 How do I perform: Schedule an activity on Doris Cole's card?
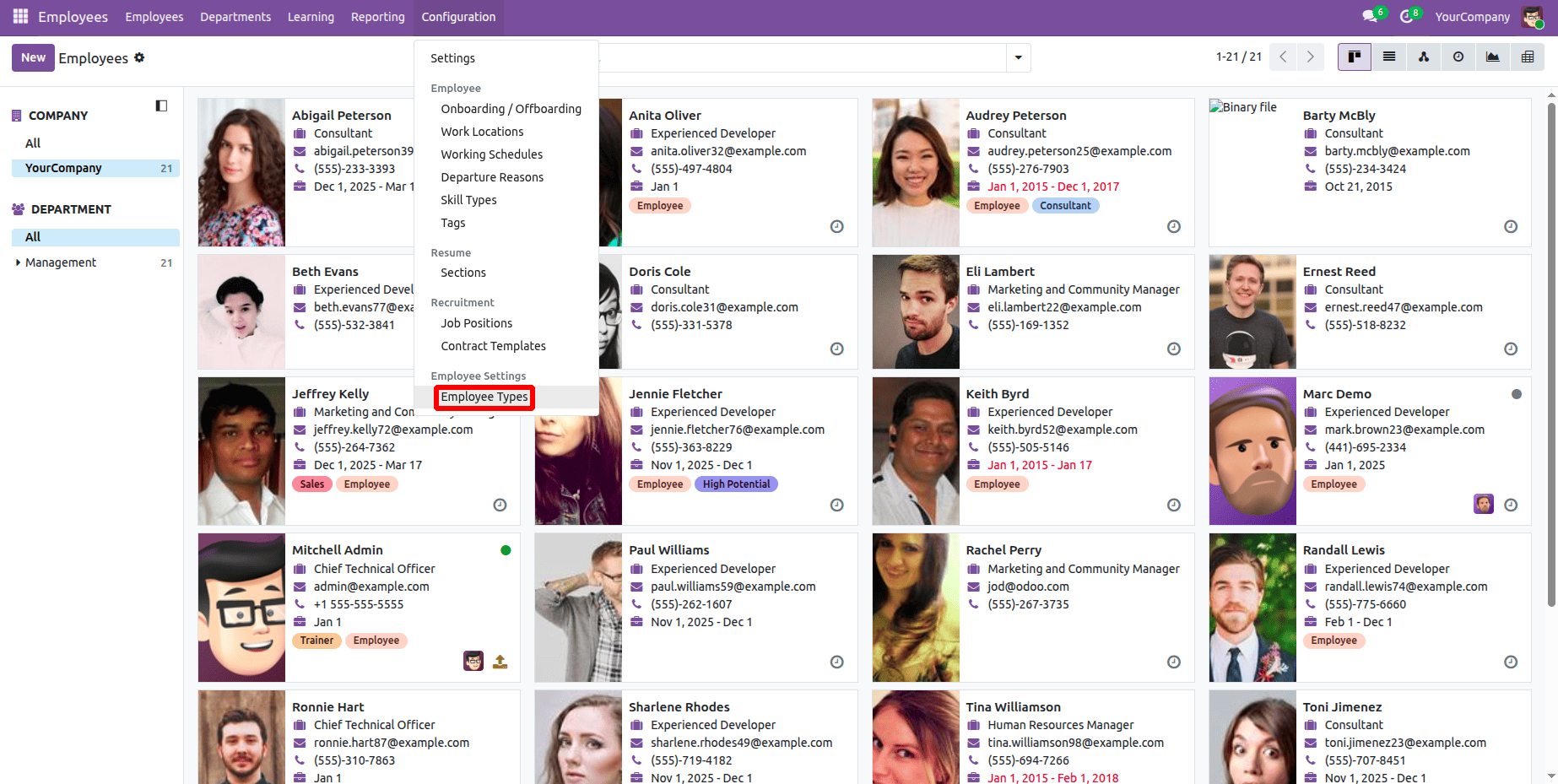point(836,348)
